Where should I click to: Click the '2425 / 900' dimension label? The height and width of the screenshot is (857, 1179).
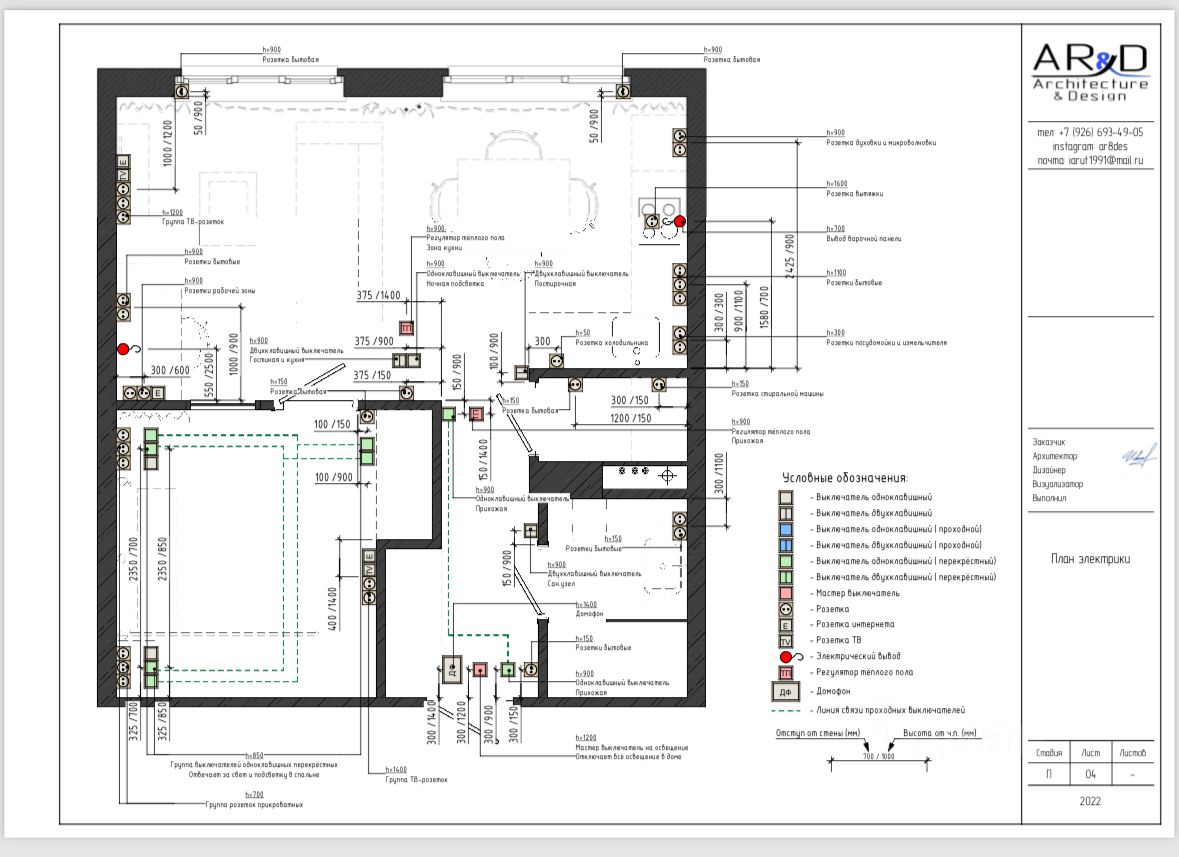(x=790, y=256)
